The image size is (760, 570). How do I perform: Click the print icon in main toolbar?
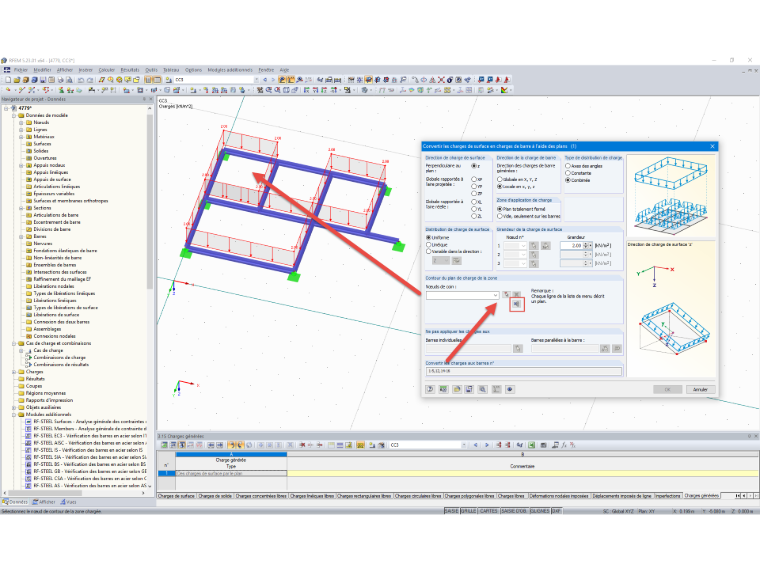(x=61, y=80)
